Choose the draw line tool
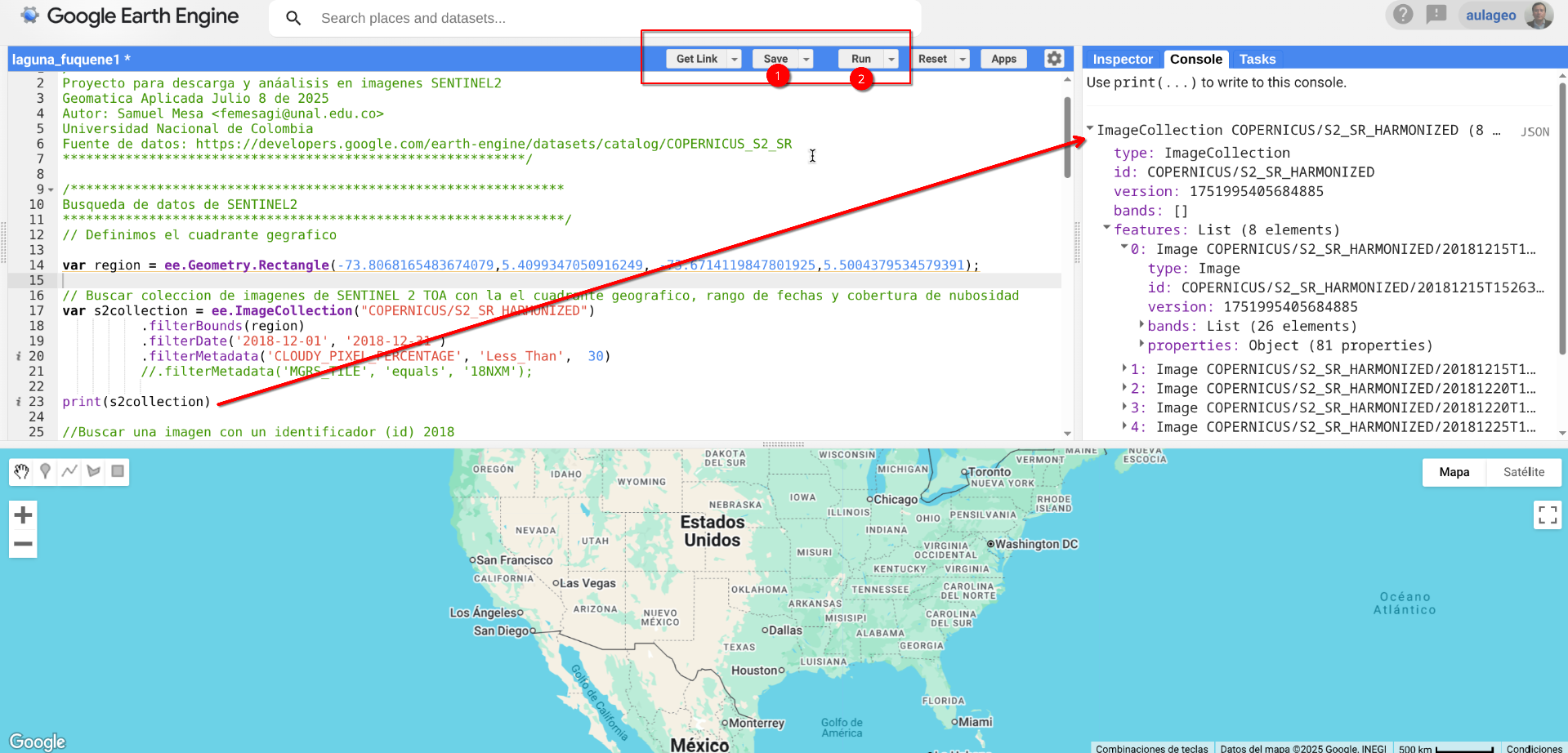The width and height of the screenshot is (1568, 753). [69, 471]
